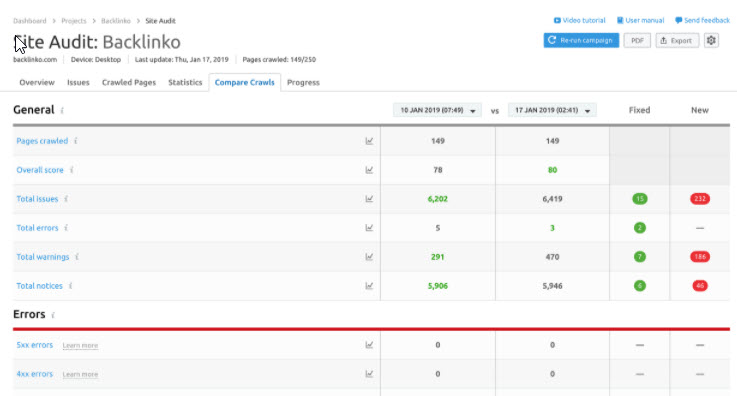Click the 470 Total warnings value
Image resolution: width=737 pixels, height=396 pixels.
point(552,257)
